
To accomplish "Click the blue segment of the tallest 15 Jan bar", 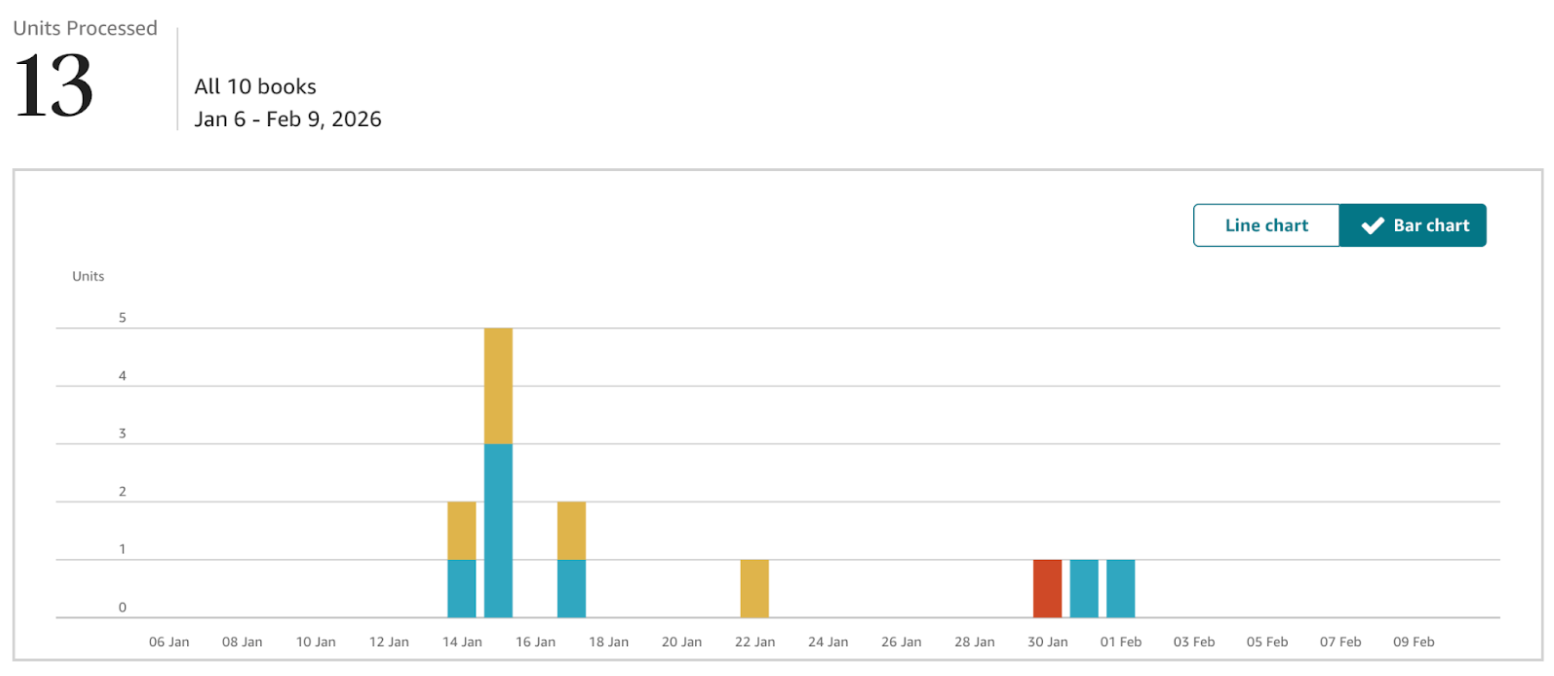I will [x=498, y=531].
